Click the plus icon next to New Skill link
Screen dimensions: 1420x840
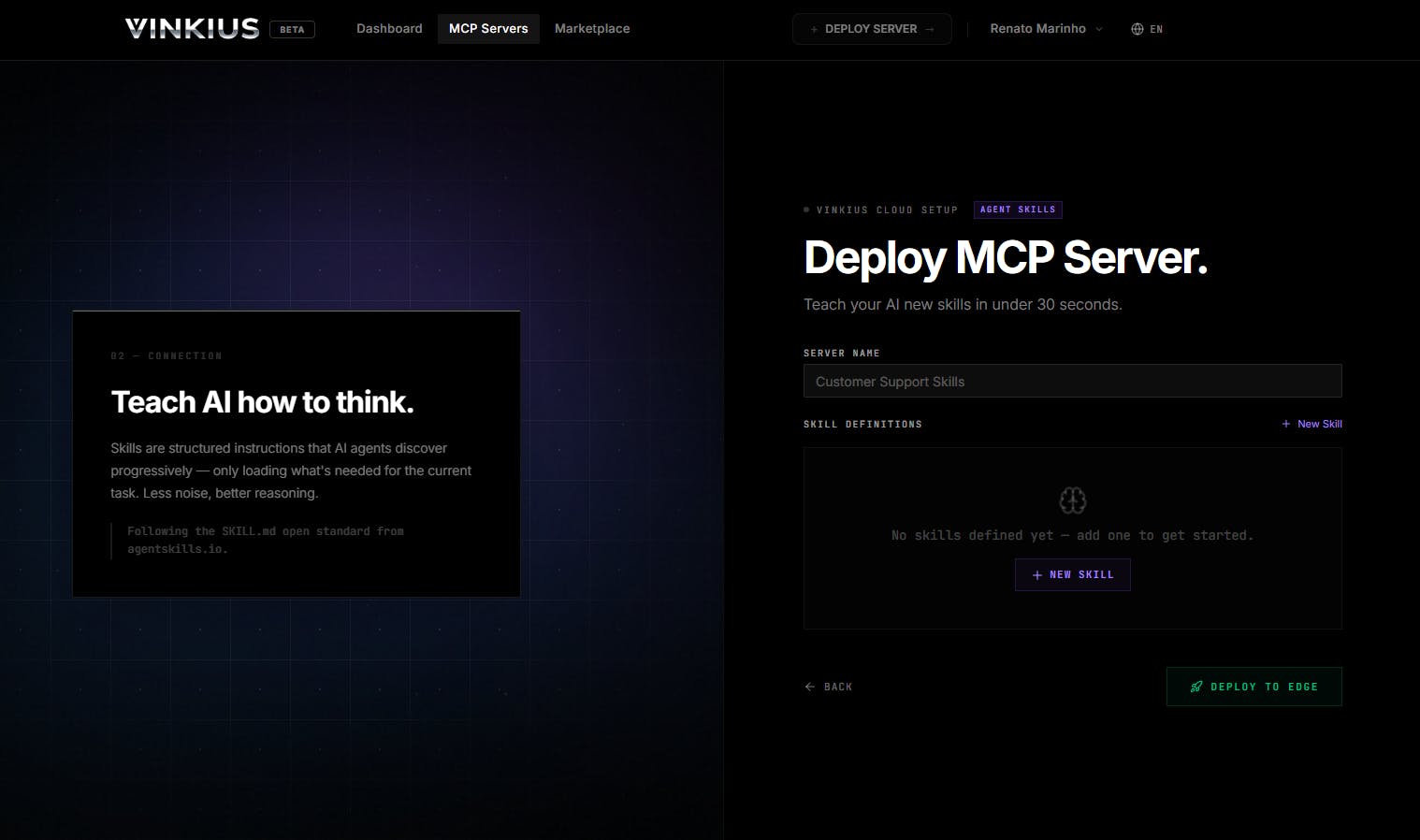coord(1286,424)
